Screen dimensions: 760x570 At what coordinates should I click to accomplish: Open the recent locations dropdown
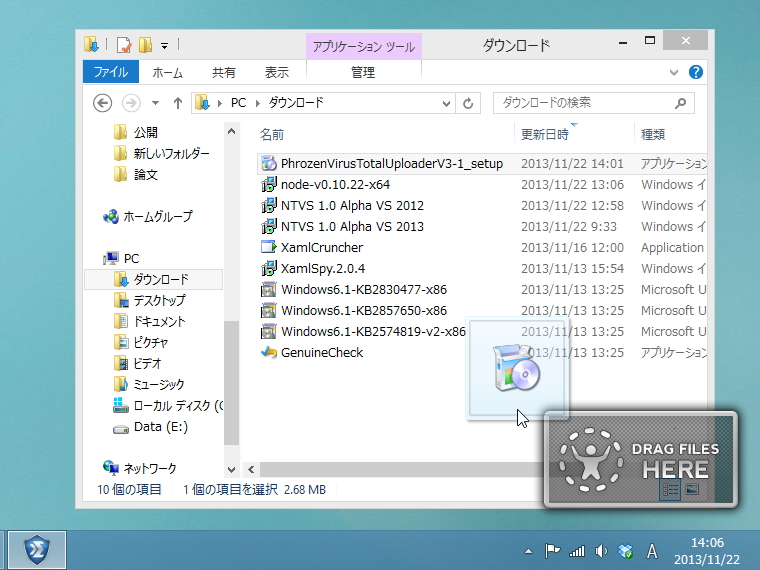click(155, 103)
